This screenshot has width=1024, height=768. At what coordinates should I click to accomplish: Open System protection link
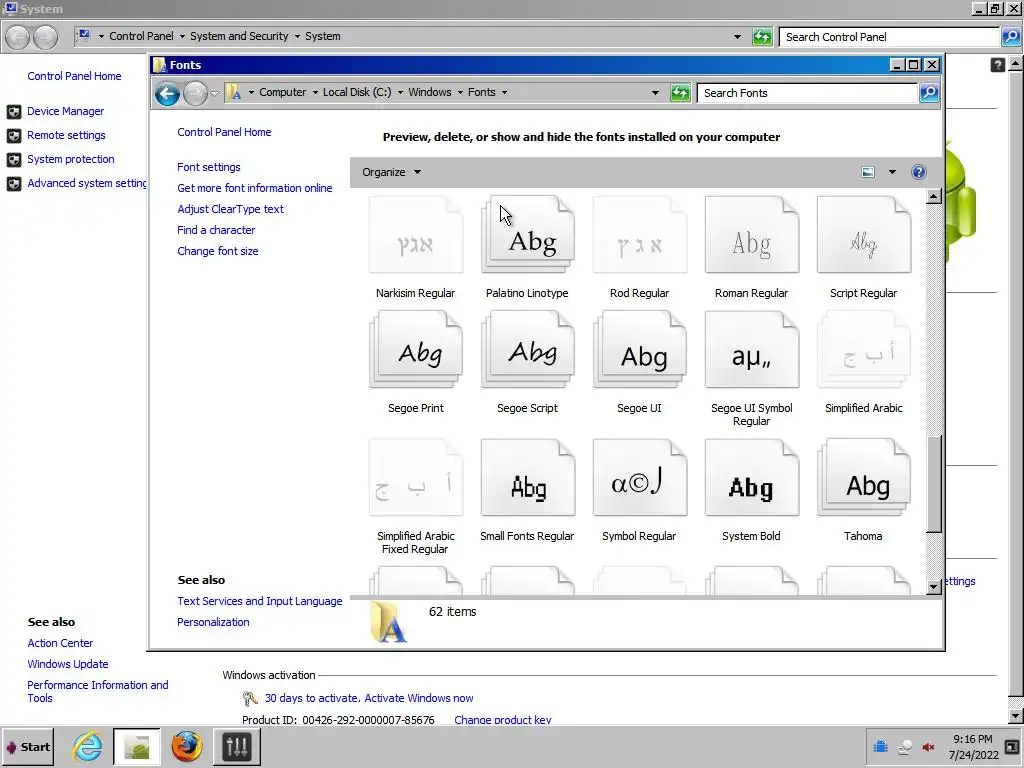[x=71, y=159]
